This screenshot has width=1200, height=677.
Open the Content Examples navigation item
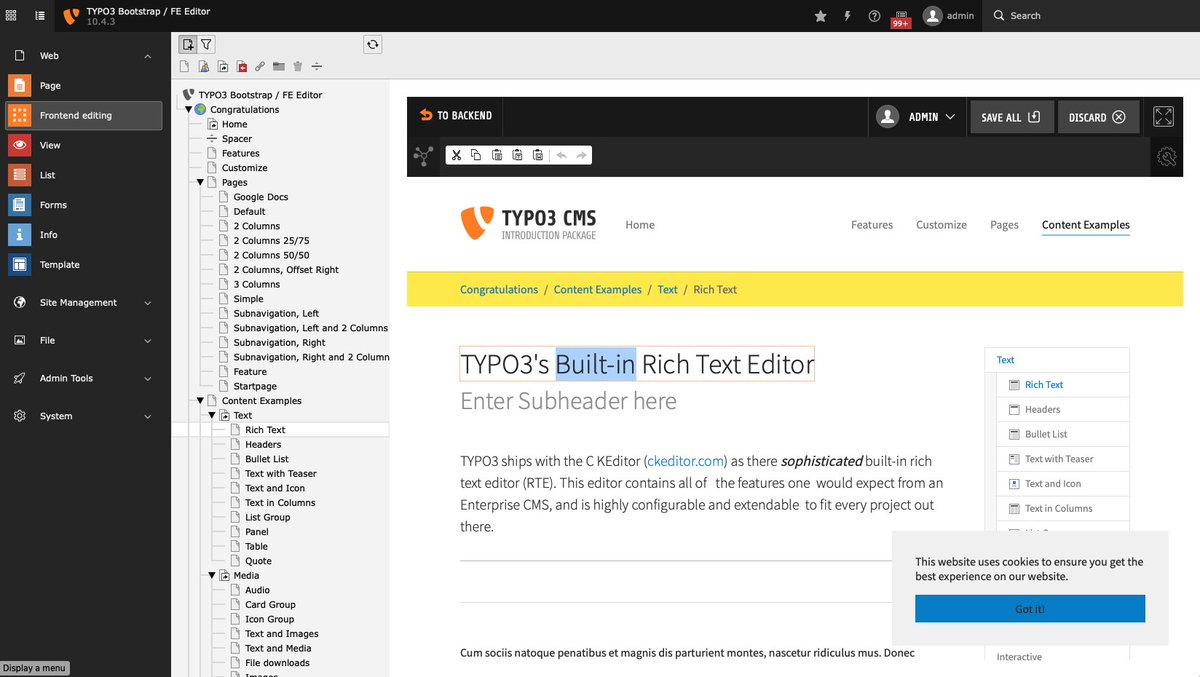(1086, 225)
